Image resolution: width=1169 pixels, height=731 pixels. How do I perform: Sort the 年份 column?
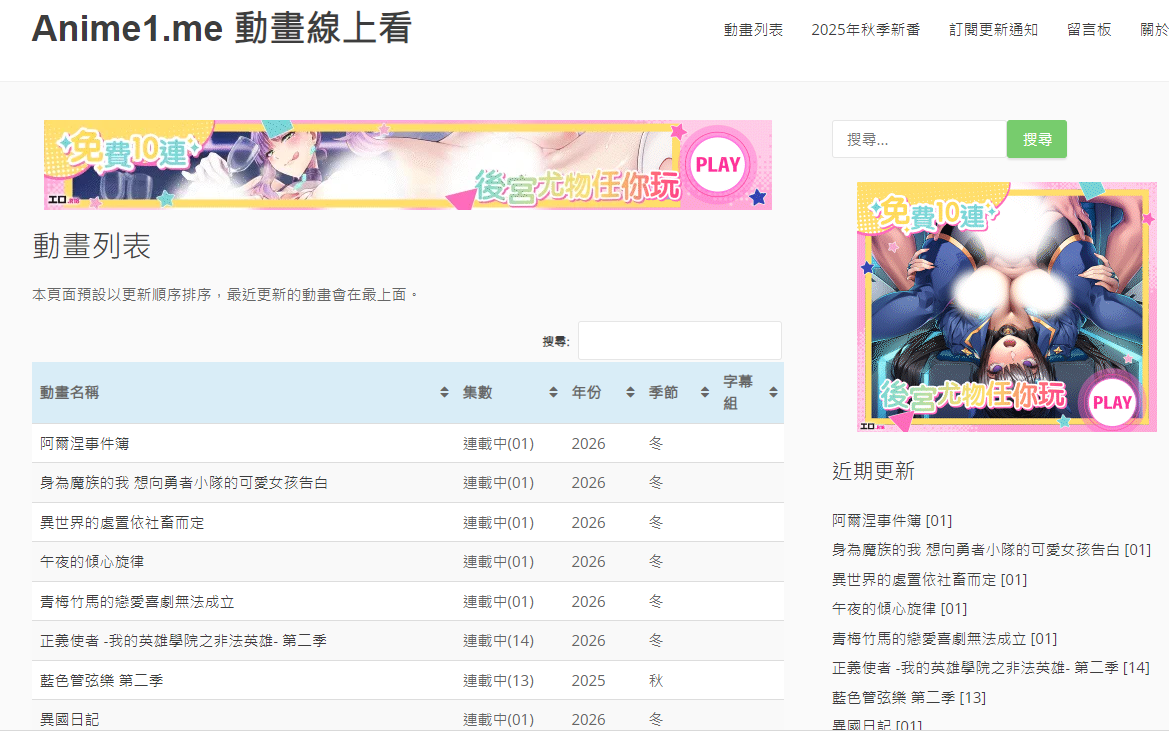(629, 392)
